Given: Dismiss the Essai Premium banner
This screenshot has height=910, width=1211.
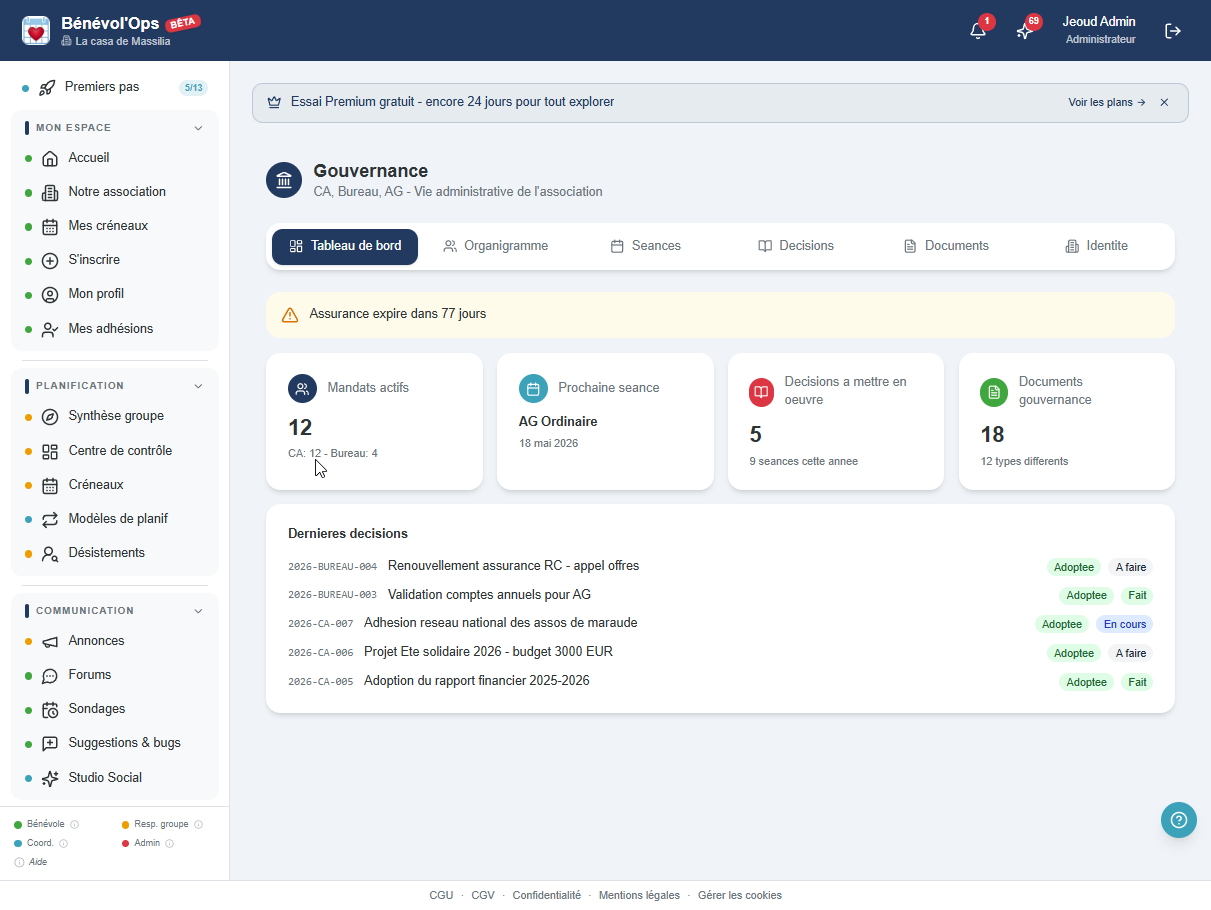Looking at the screenshot, I should pyautogui.click(x=1164, y=103).
